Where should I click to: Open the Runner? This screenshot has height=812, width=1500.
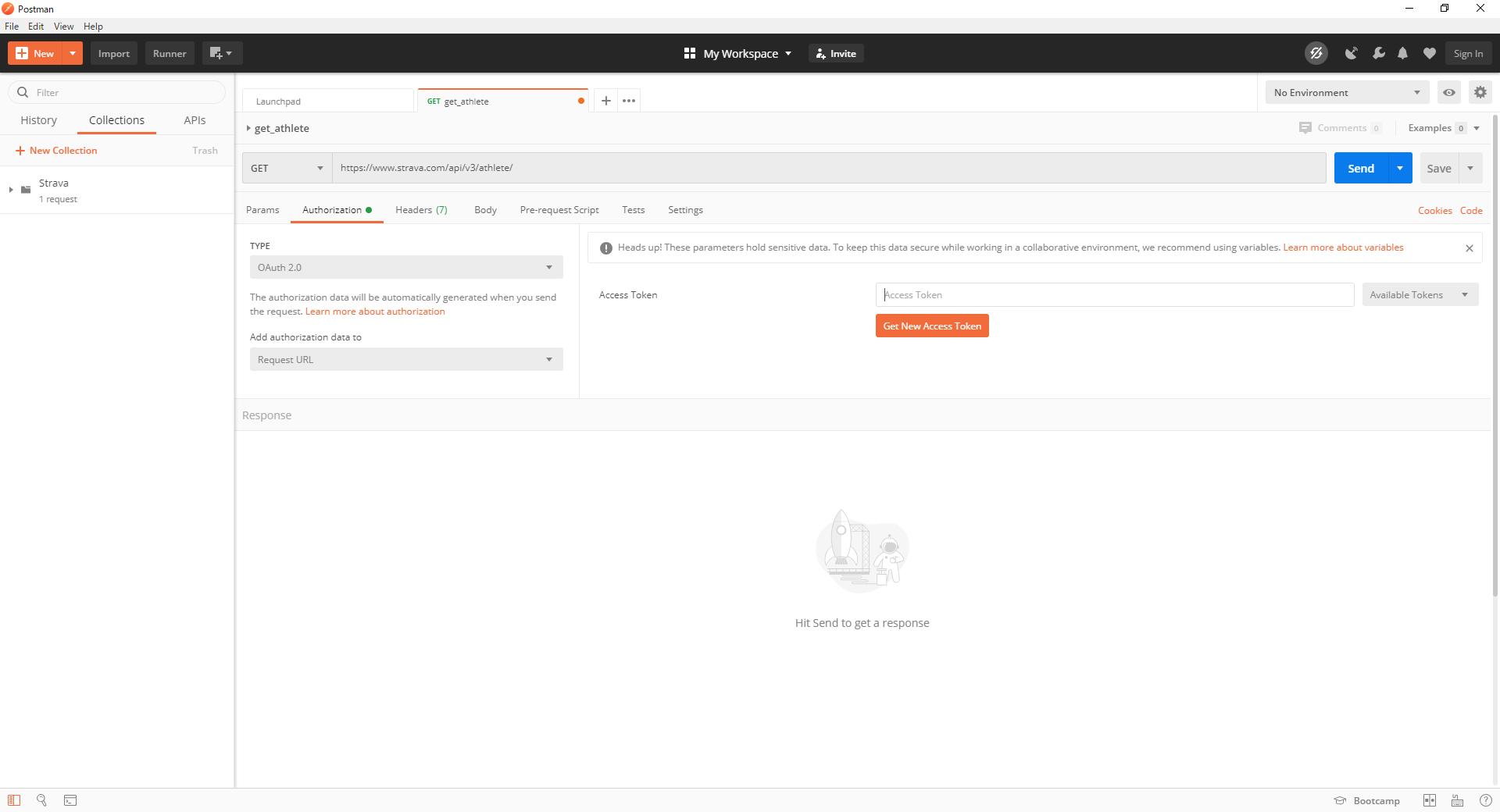(x=170, y=53)
